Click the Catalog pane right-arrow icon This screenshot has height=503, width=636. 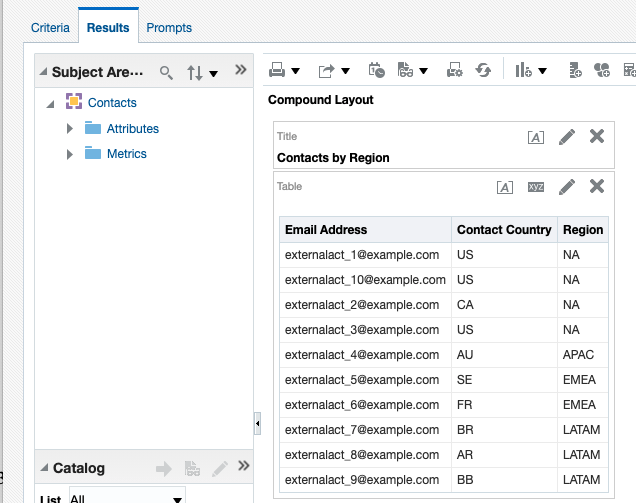pos(164,469)
